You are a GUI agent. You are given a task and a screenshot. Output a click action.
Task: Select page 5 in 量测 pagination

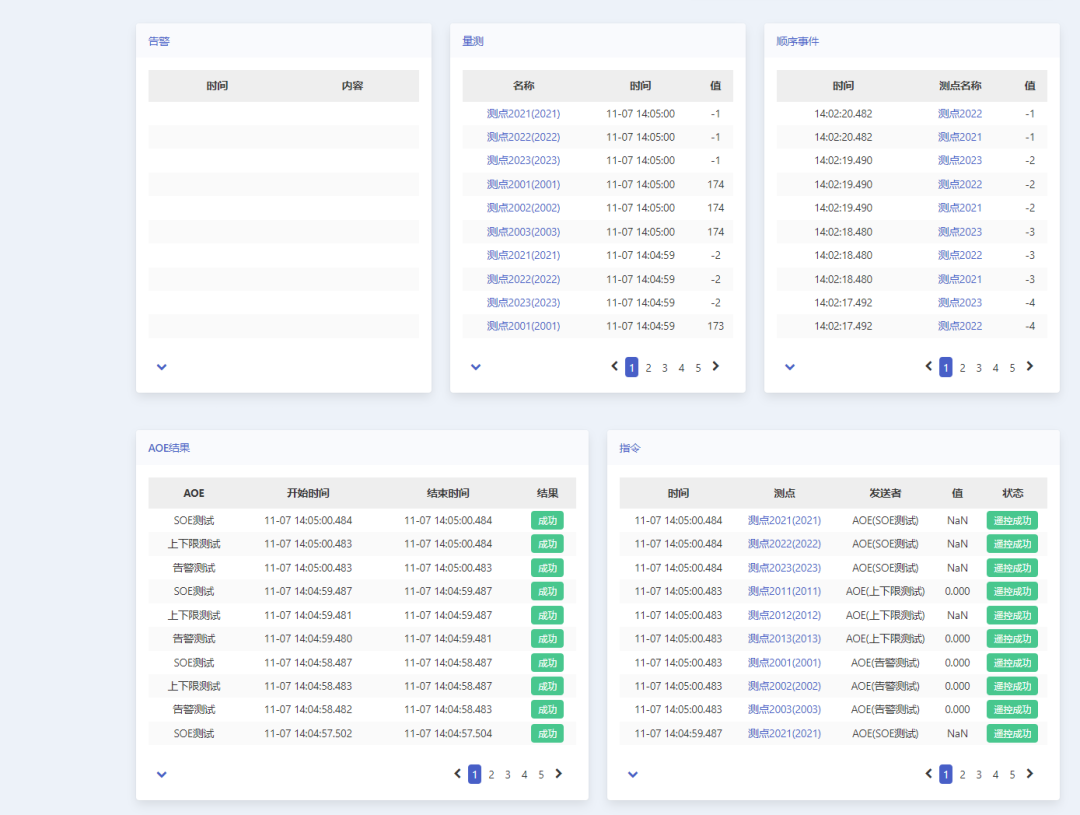[x=698, y=368]
